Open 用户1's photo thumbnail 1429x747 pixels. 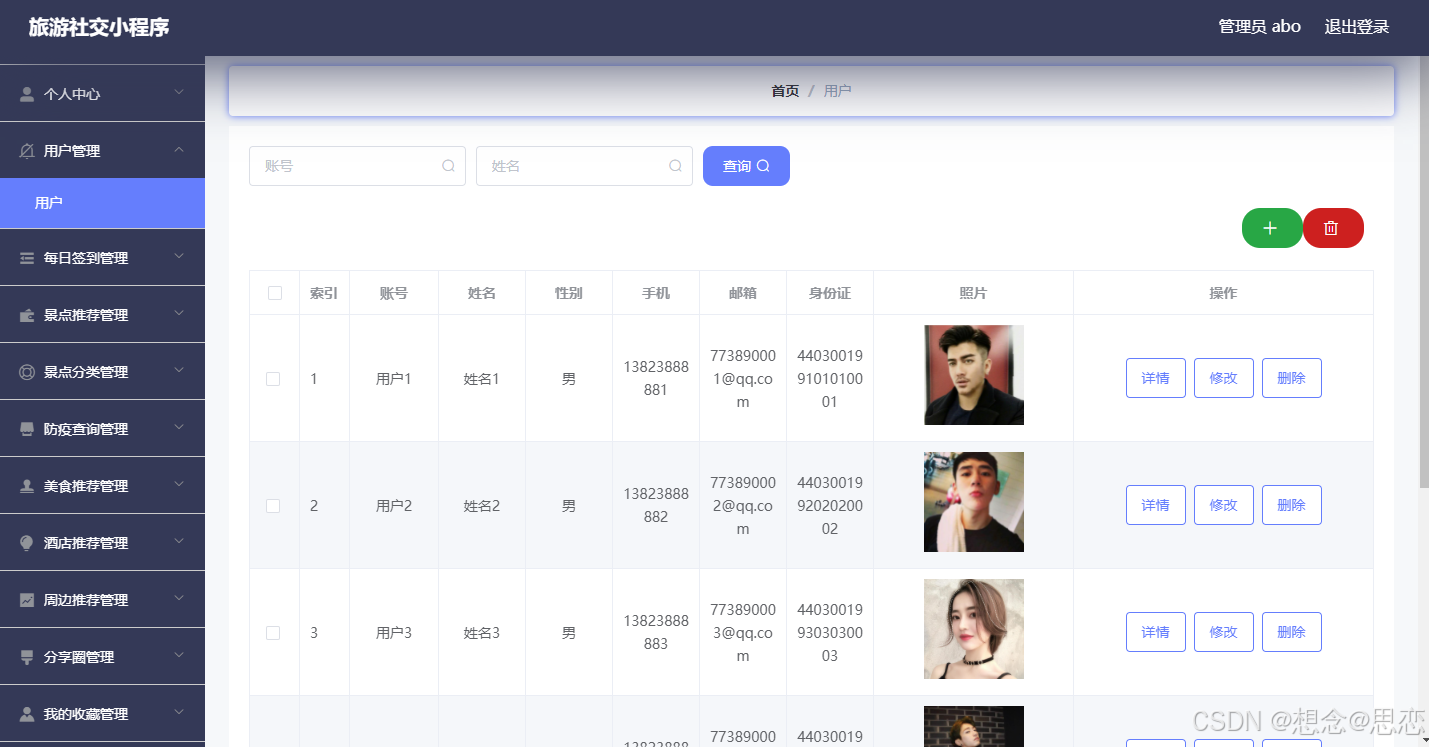pyautogui.click(x=974, y=375)
